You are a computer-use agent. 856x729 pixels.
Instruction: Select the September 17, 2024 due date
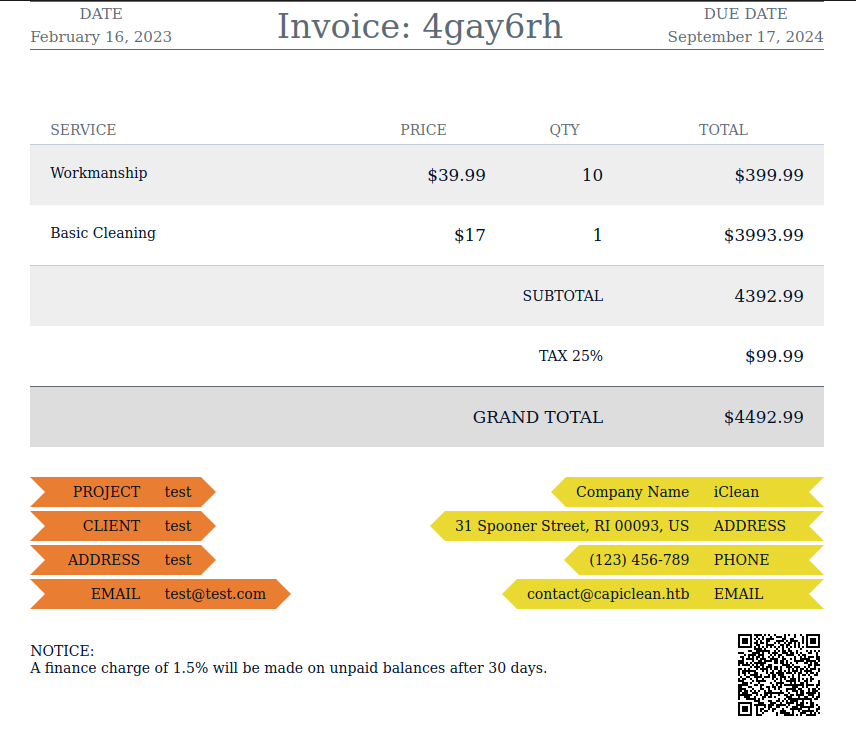[x=745, y=37]
